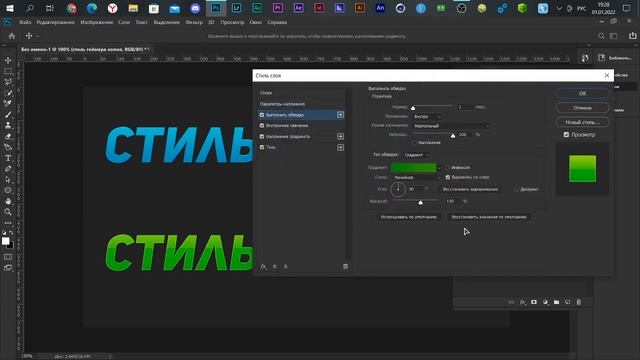The width and height of the screenshot is (640, 360).
Task: Select the Clone Stamp tool
Action: pos(8,125)
